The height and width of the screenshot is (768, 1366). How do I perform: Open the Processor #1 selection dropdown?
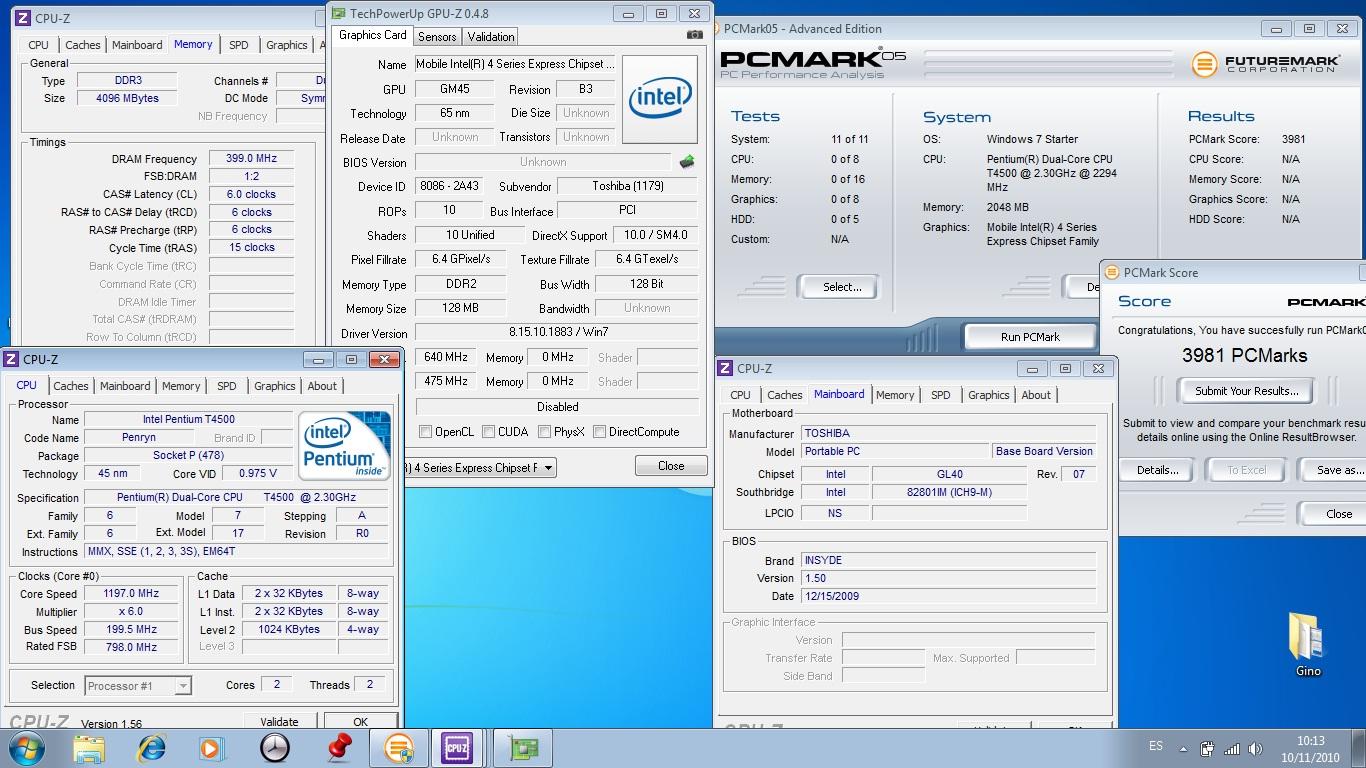pos(183,685)
